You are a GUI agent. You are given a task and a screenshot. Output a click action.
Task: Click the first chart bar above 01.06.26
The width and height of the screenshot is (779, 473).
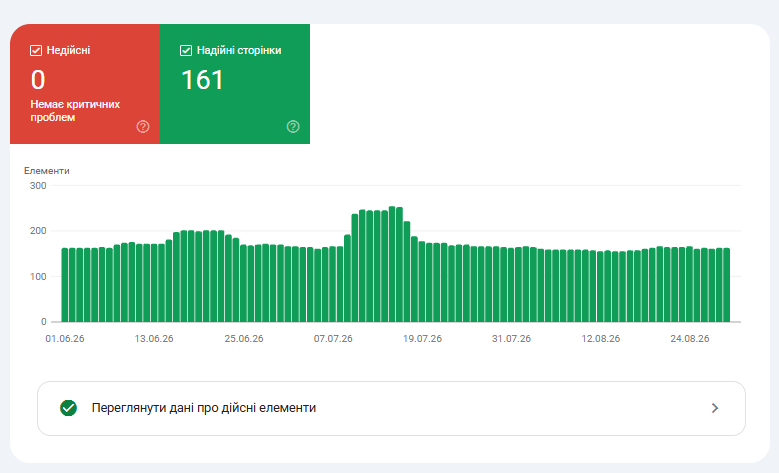point(65,285)
